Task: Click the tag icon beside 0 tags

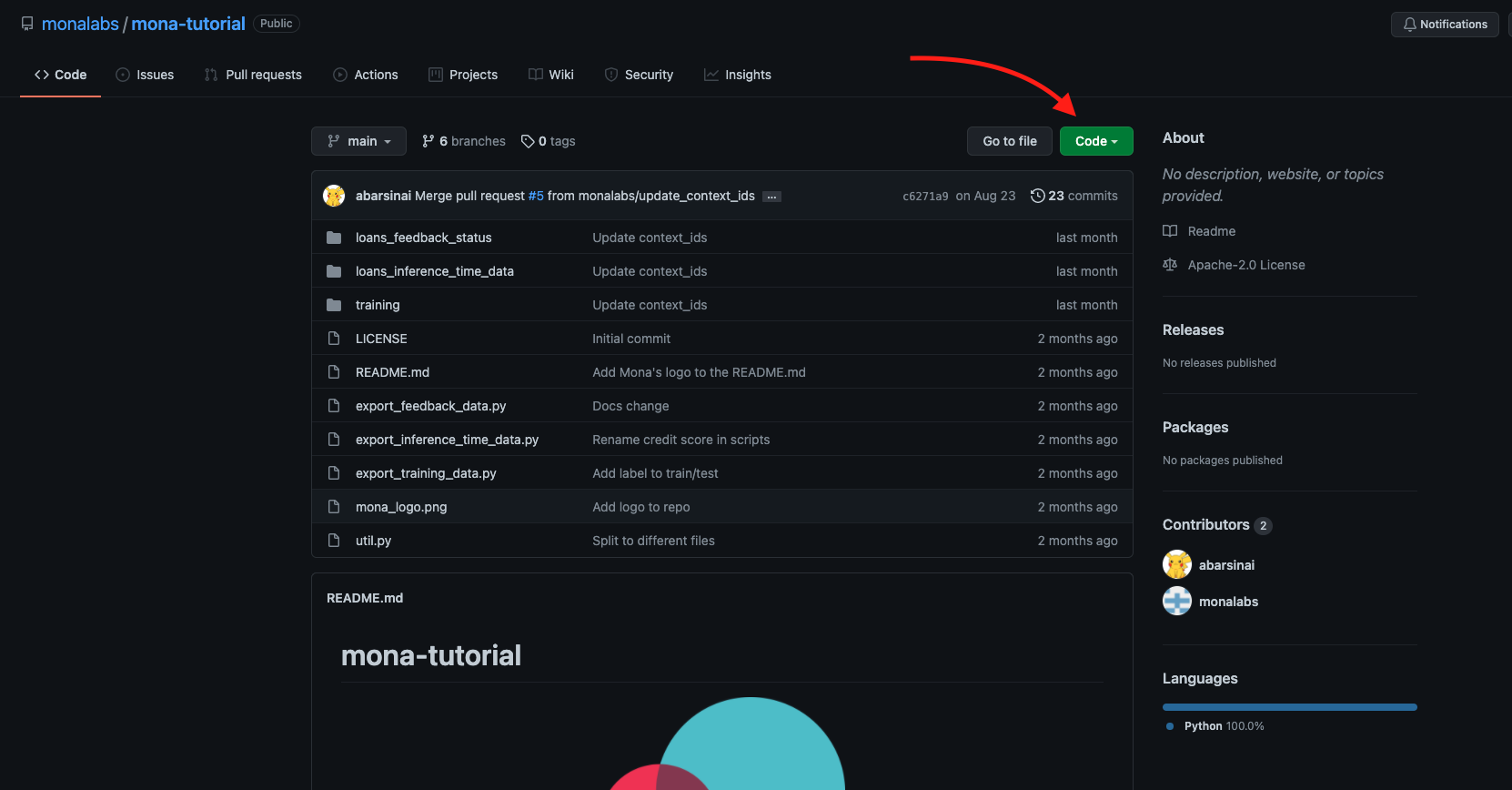Action: [528, 141]
